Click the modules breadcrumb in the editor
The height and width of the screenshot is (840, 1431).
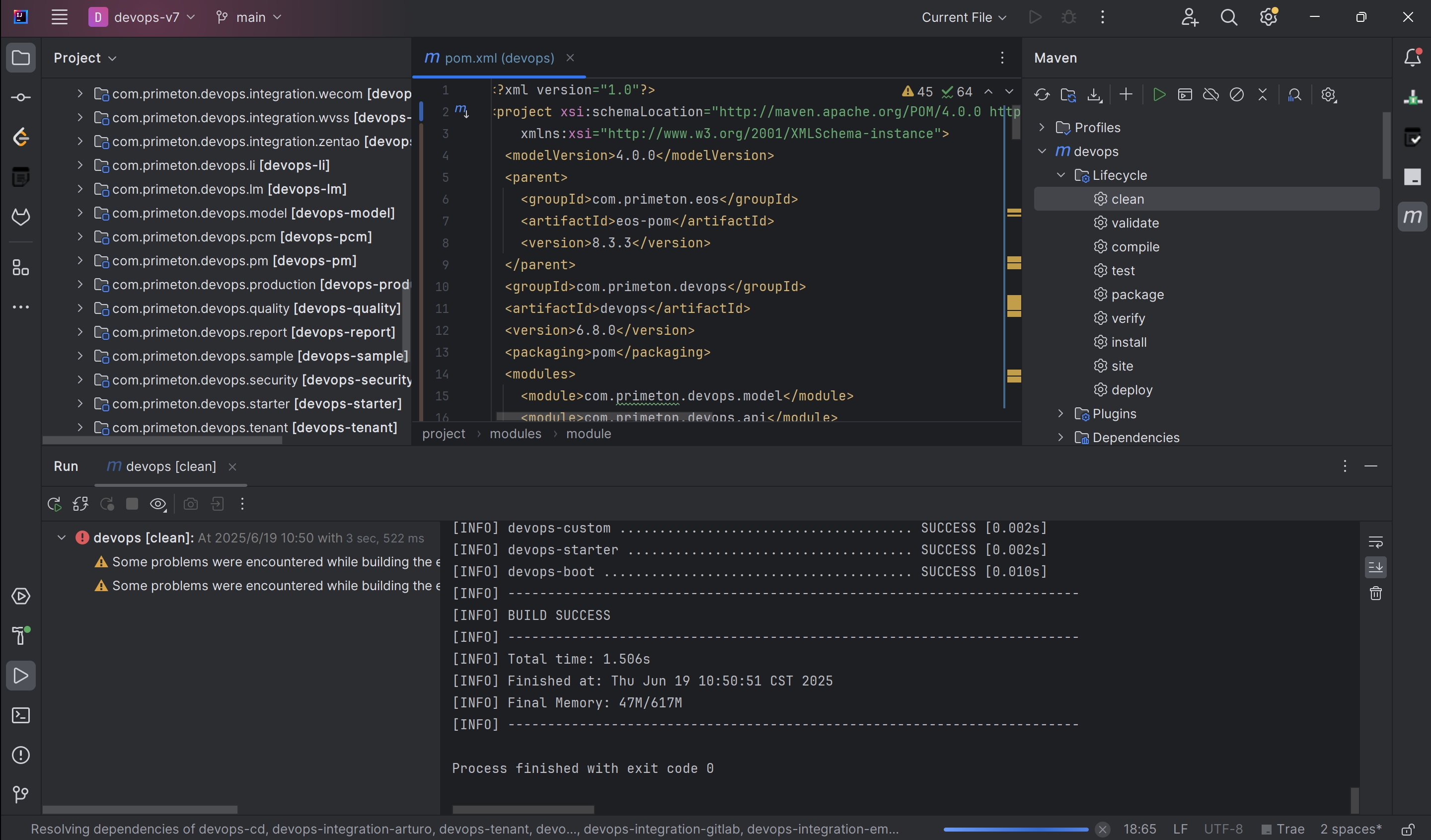click(515, 434)
